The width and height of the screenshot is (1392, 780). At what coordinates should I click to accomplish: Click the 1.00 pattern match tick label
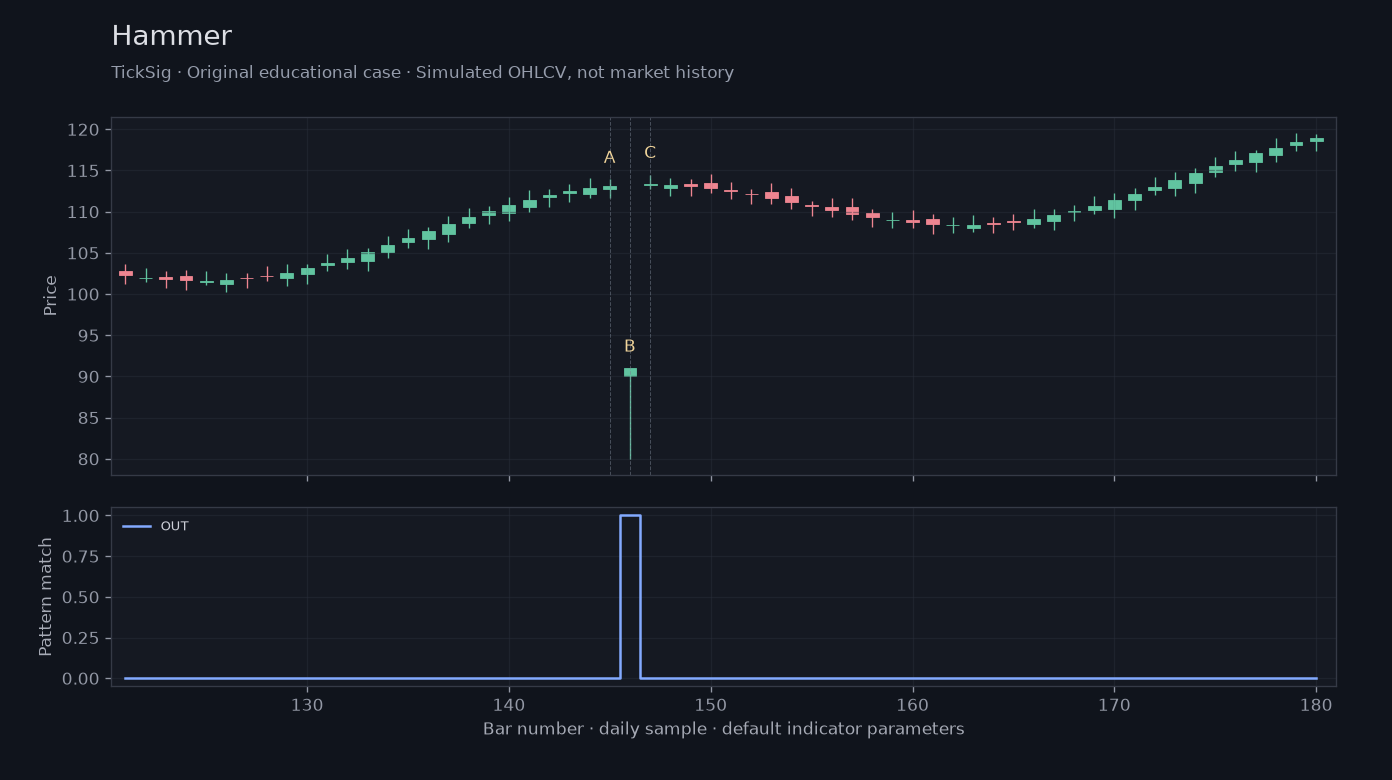click(x=82, y=516)
